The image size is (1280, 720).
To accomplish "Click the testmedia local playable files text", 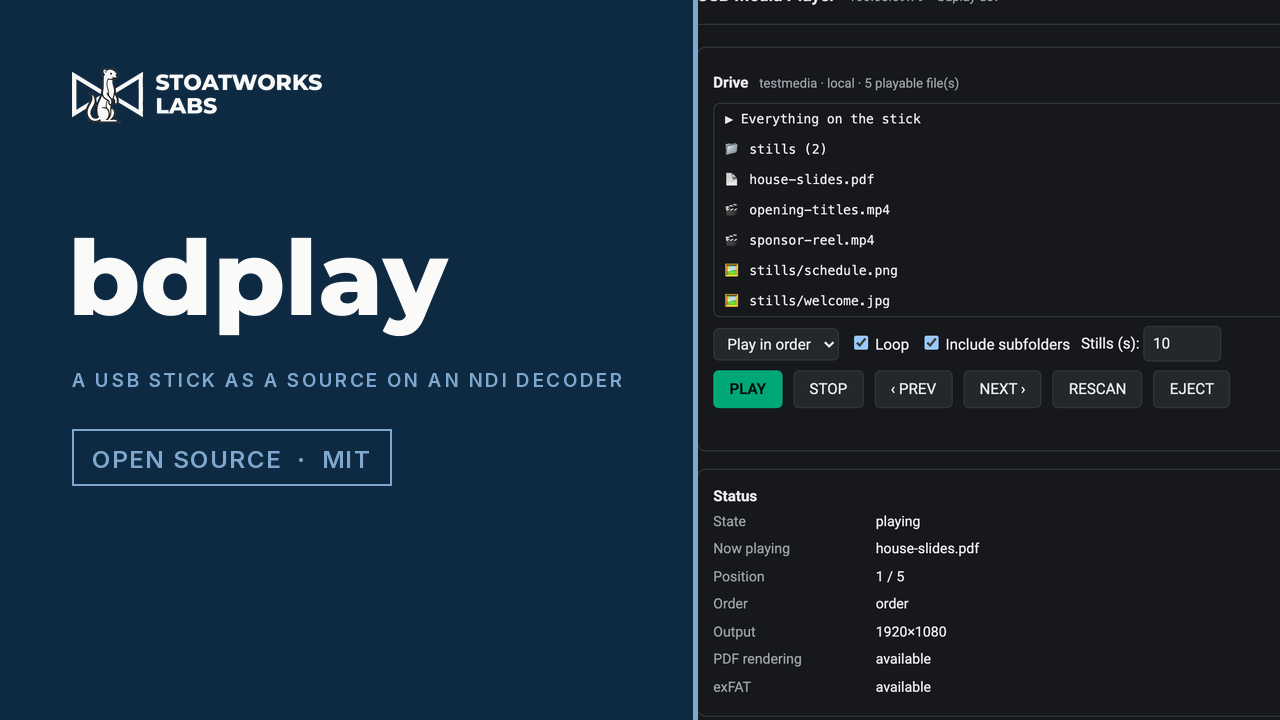I will (x=859, y=83).
